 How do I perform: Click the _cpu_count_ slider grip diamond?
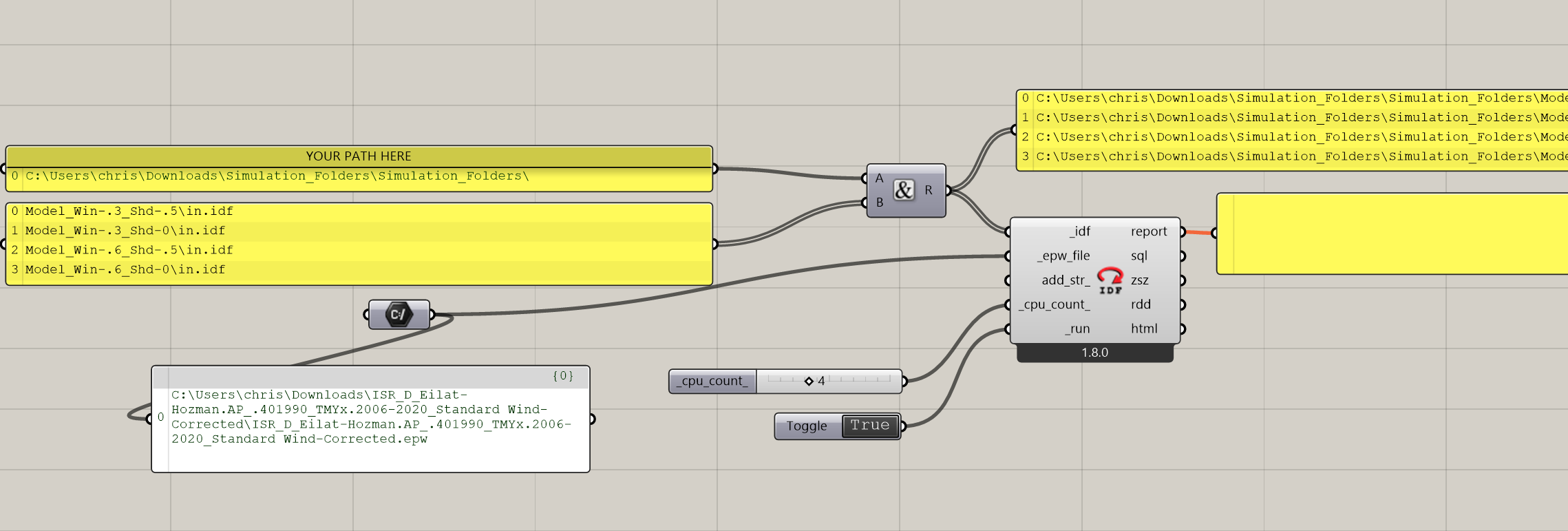tap(809, 381)
